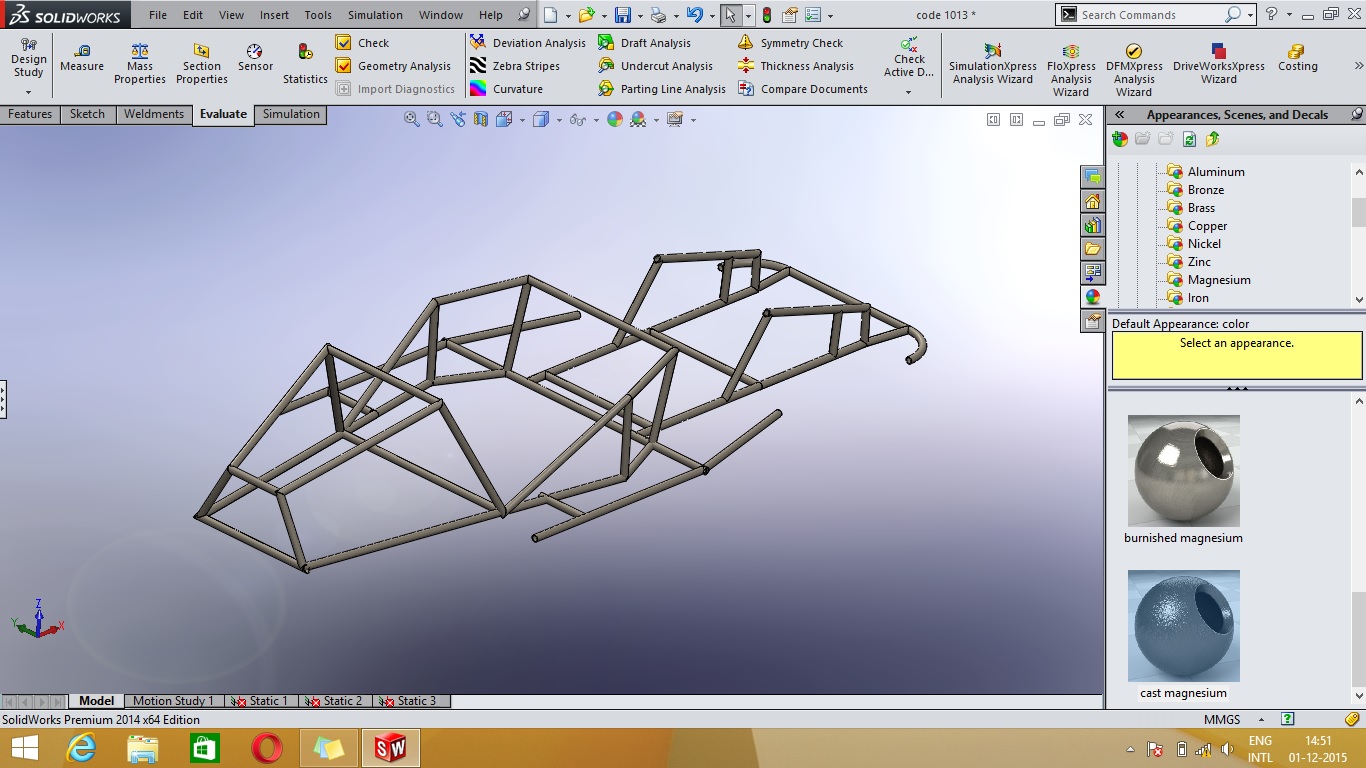Open Section Properties
The height and width of the screenshot is (768, 1366).
[x=202, y=64]
